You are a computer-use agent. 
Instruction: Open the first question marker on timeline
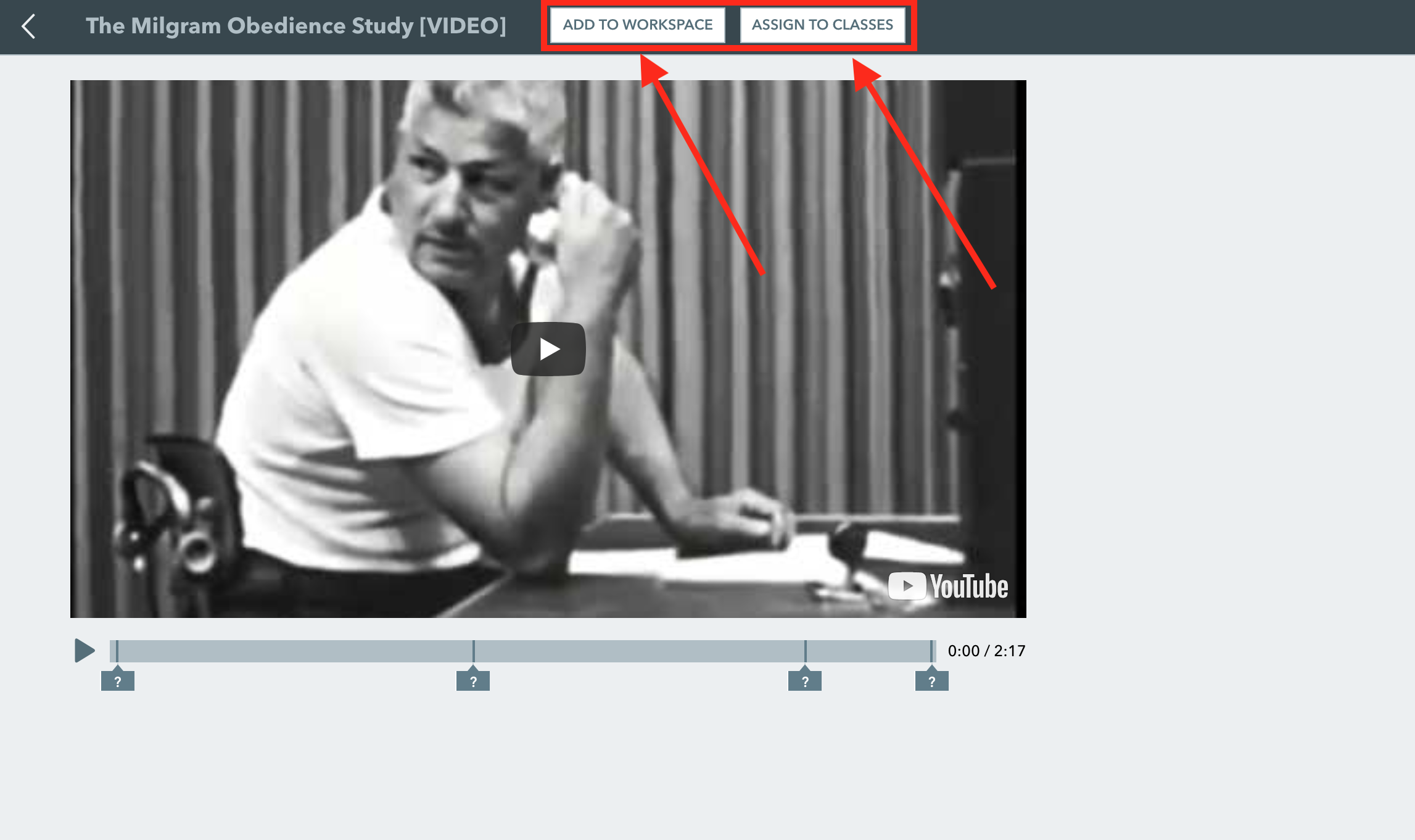pyautogui.click(x=118, y=680)
